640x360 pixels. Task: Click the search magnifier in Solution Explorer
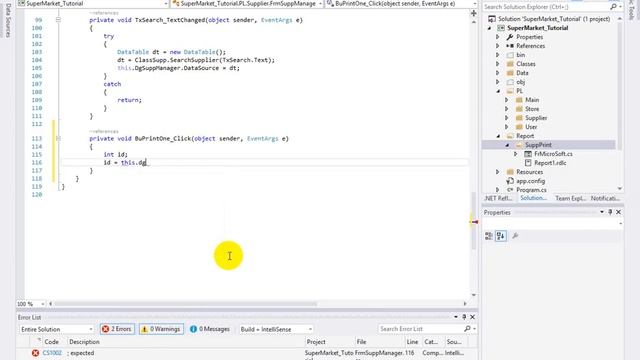pyautogui.click(x=613, y=7)
